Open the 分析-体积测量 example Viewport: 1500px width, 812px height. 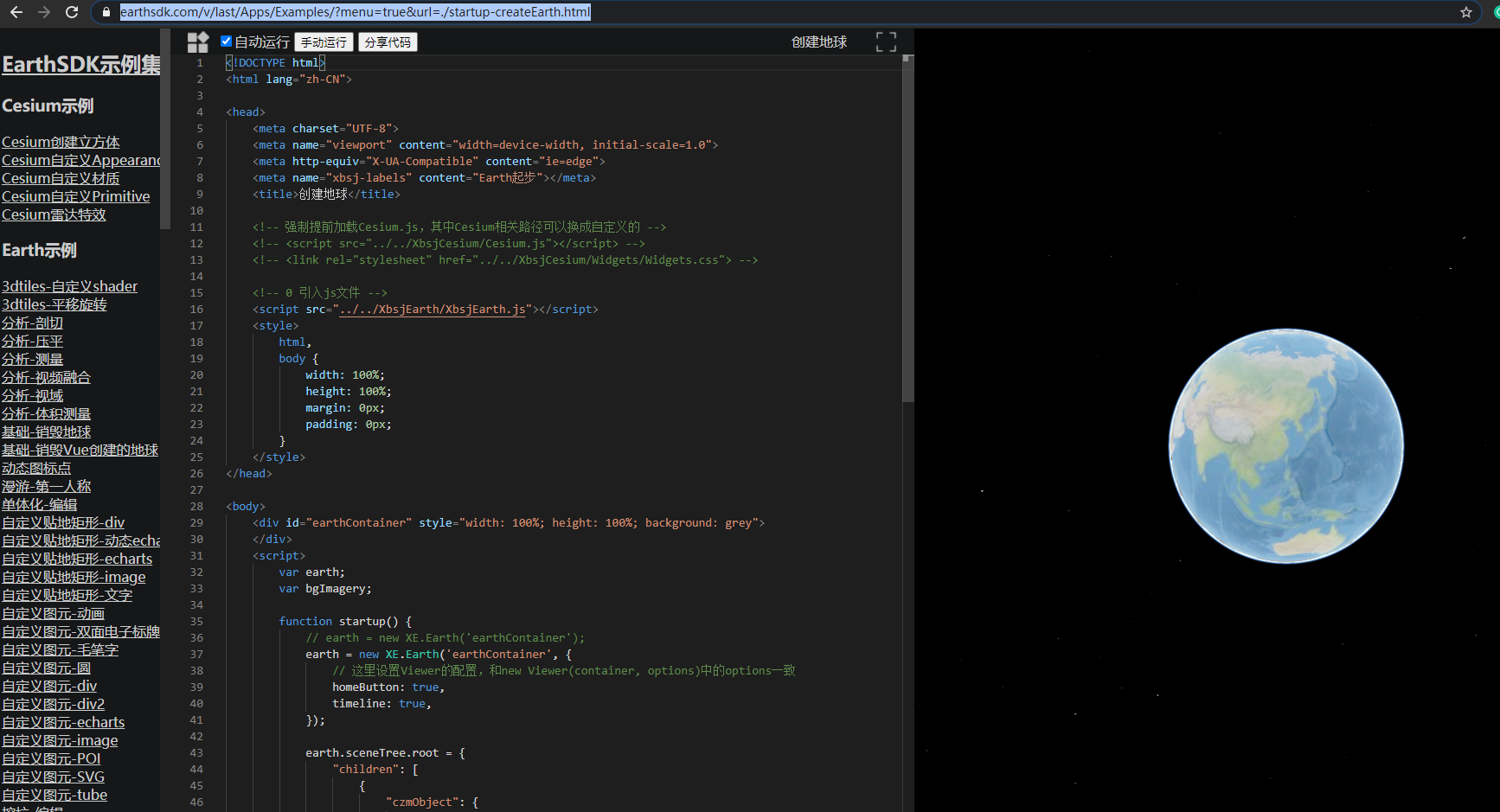(46, 413)
